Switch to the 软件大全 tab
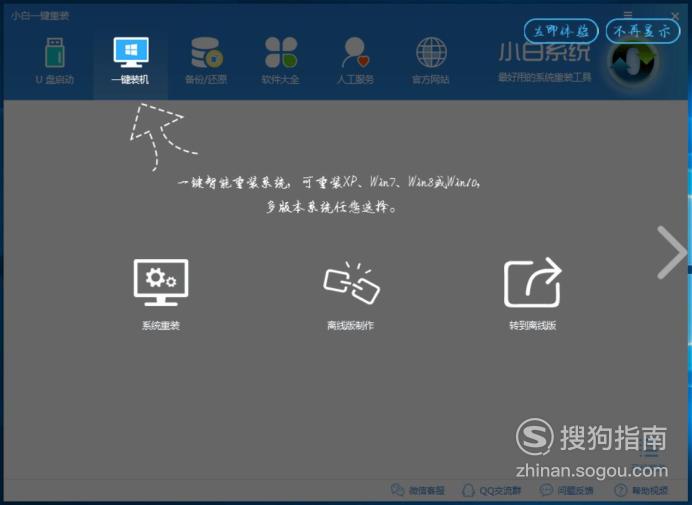The width and height of the screenshot is (692, 505). 281,61
